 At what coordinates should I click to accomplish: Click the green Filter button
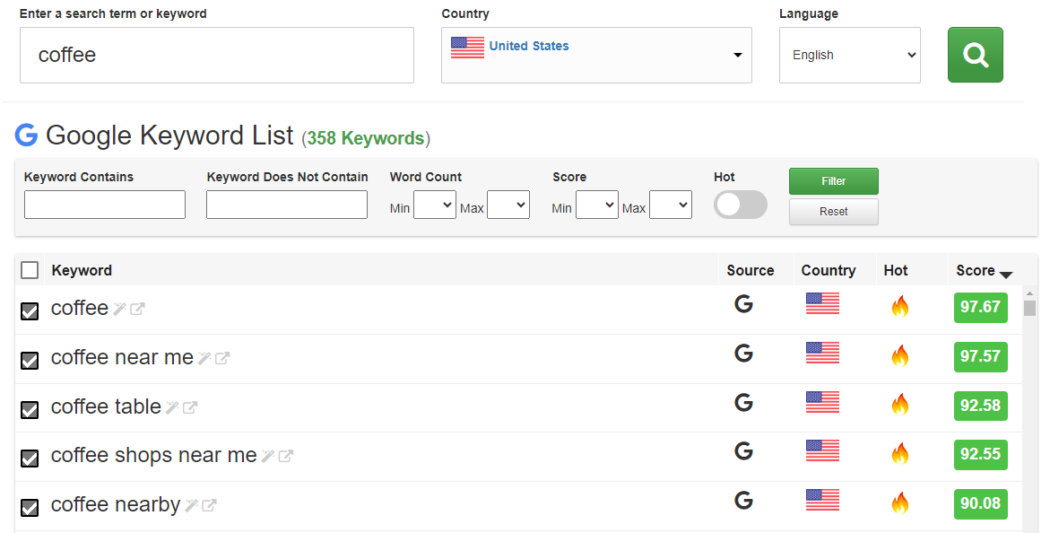(x=834, y=181)
